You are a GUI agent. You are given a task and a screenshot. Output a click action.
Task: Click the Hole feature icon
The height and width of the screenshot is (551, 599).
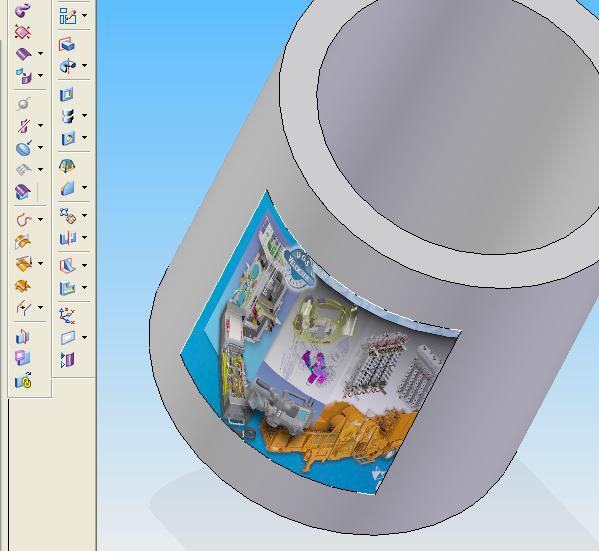click(68, 138)
